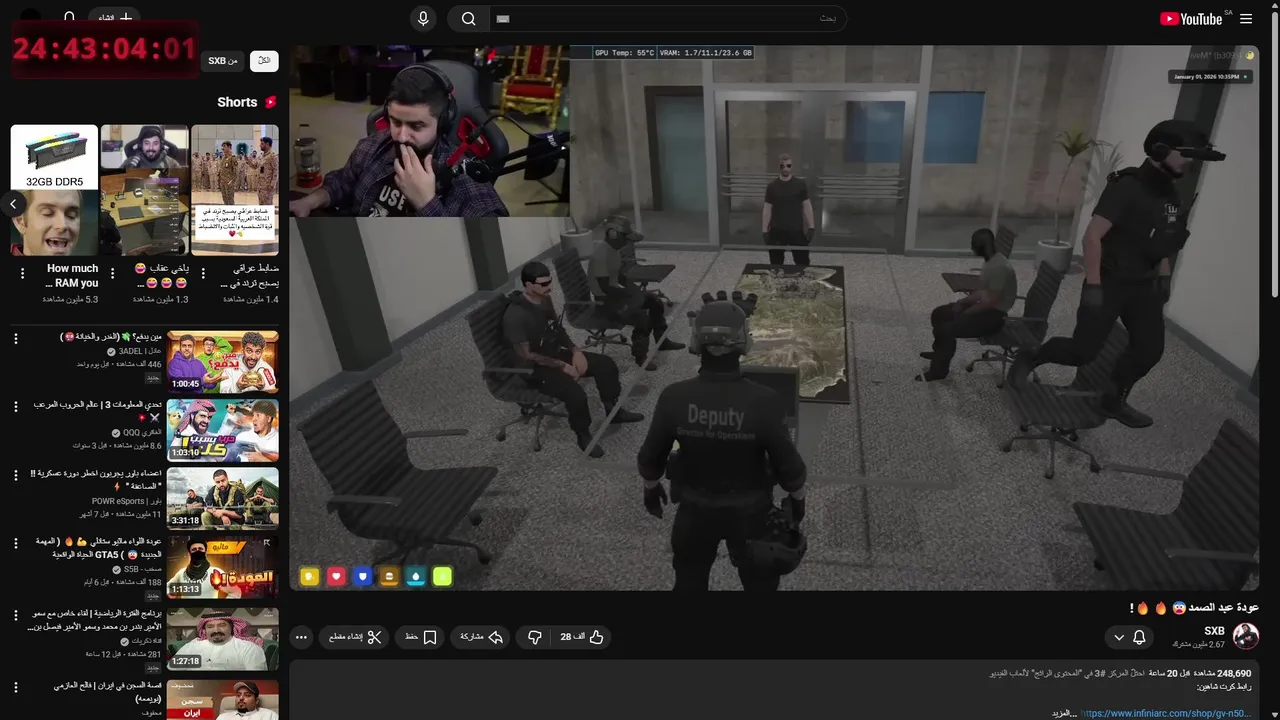The width and height of the screenshot is (1280, 720).
Task: Like the video showing 28 ألف
Action: click(582, 637)
